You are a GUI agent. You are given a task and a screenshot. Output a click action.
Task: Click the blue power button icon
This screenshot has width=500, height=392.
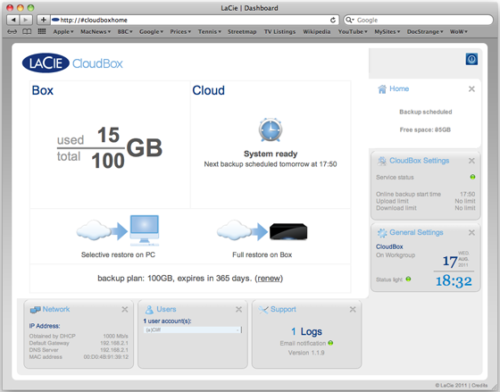coord(472,59)
